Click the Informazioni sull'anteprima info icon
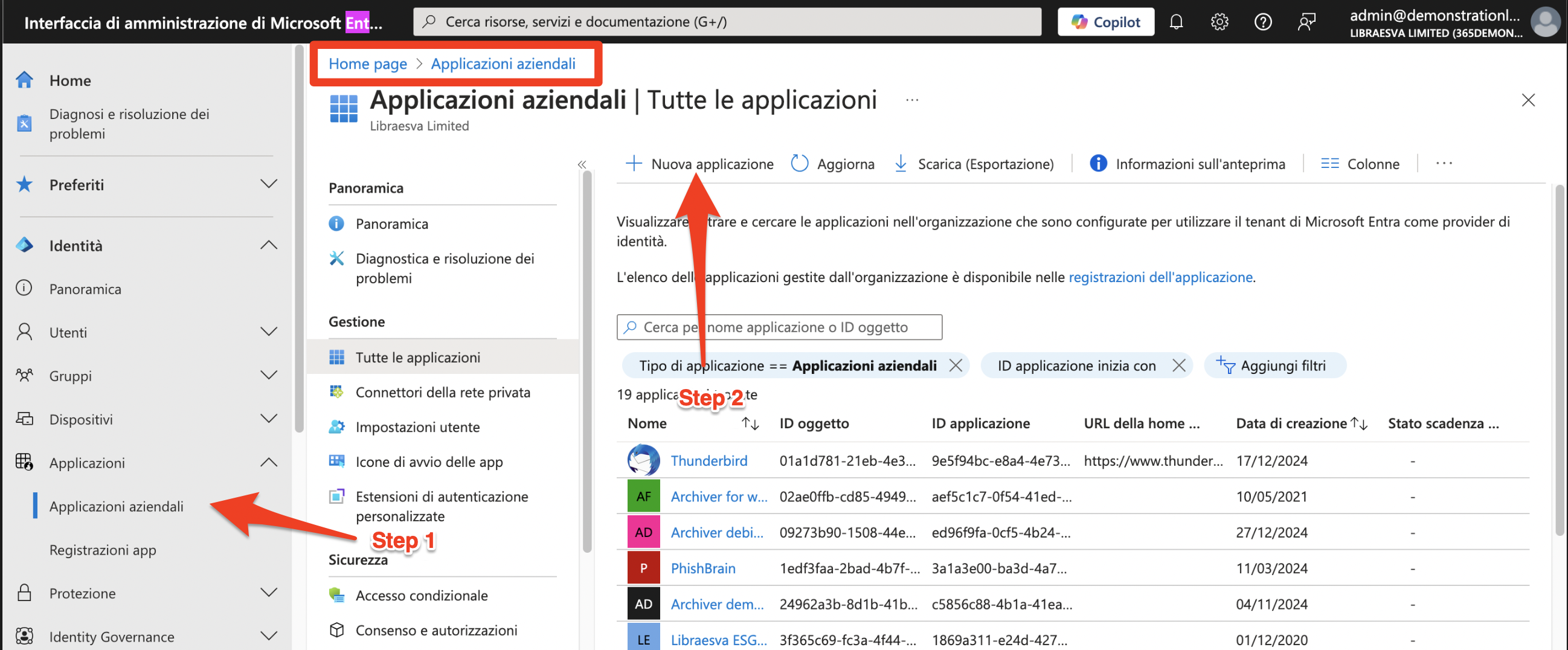Viewport: 1568px width, 650px height. (x=1098, y=163)
